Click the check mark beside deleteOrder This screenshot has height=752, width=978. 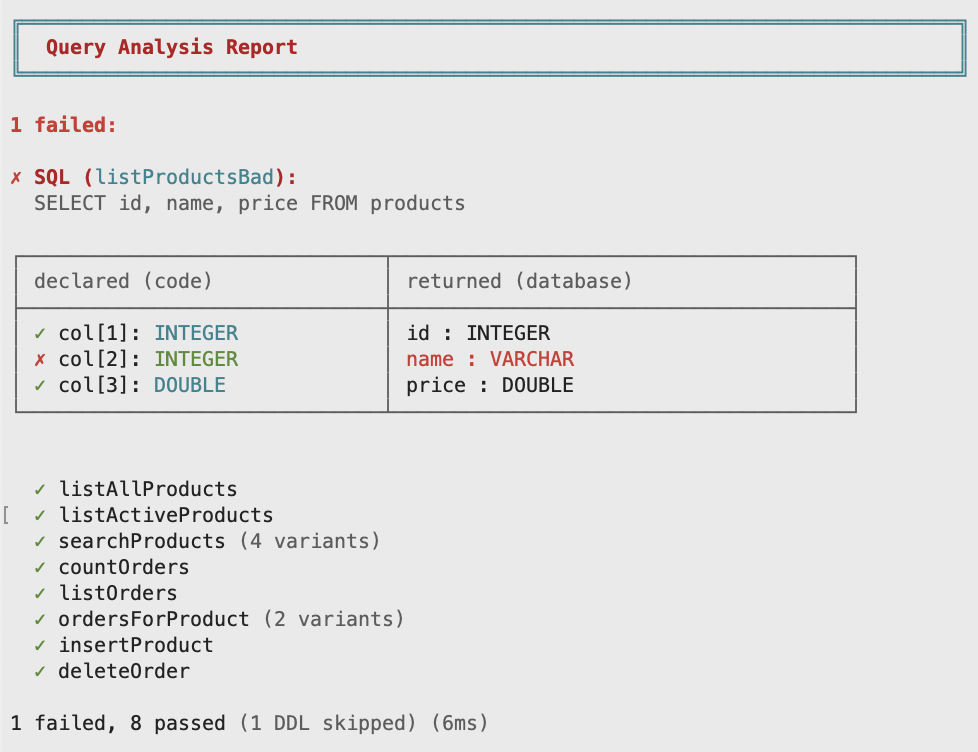[x=40, y=672]
